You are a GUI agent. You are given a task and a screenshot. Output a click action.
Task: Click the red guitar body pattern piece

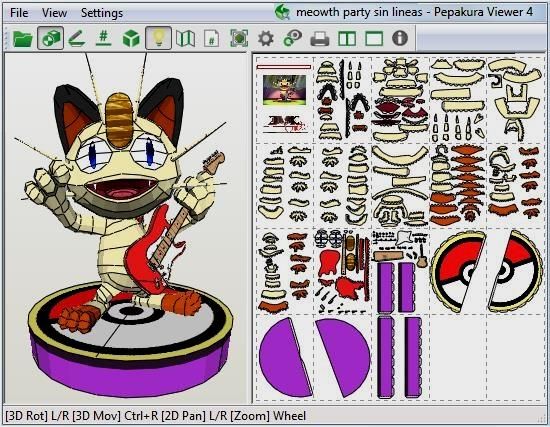point(329,262)
